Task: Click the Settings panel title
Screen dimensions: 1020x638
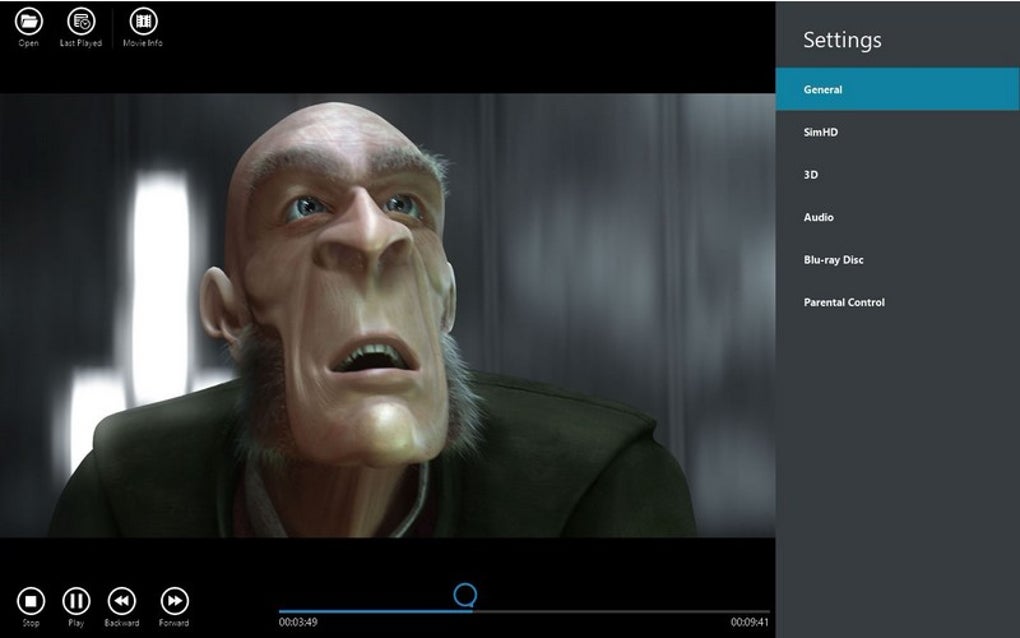Action: tap(842, 40)
